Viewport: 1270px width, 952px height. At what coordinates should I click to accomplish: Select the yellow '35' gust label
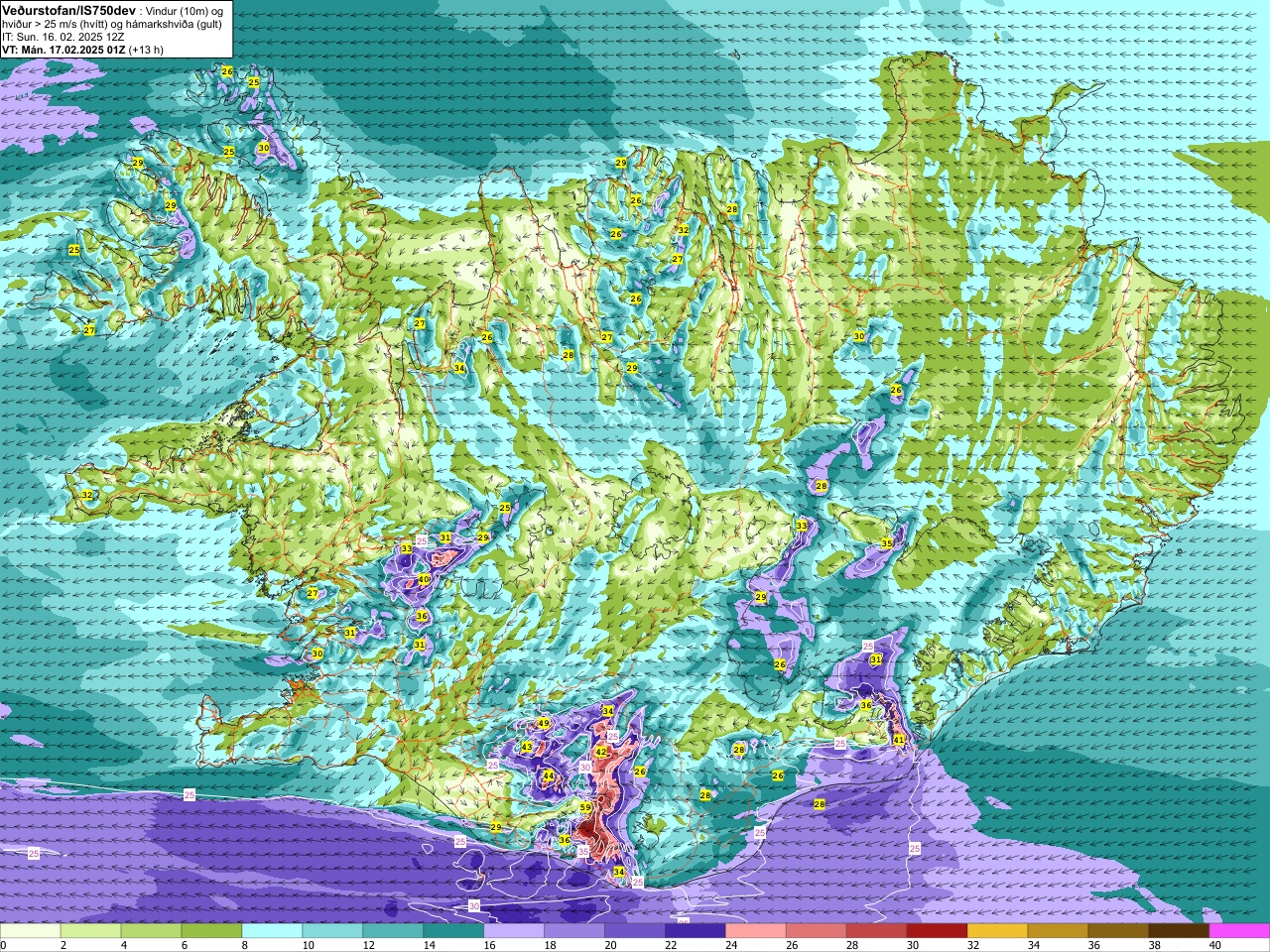tap(887, 543)
